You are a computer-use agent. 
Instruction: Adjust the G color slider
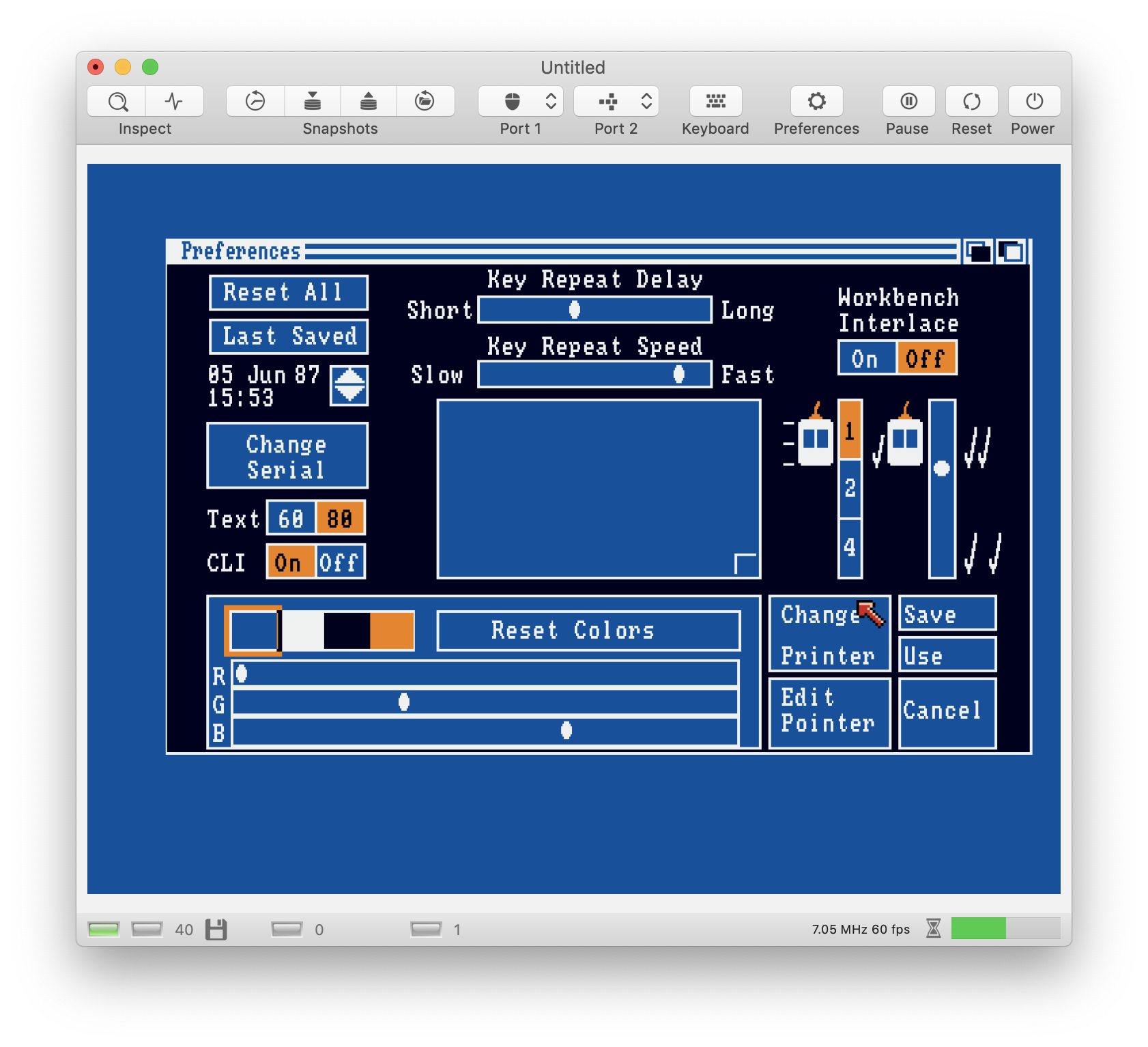coord(485,702)
